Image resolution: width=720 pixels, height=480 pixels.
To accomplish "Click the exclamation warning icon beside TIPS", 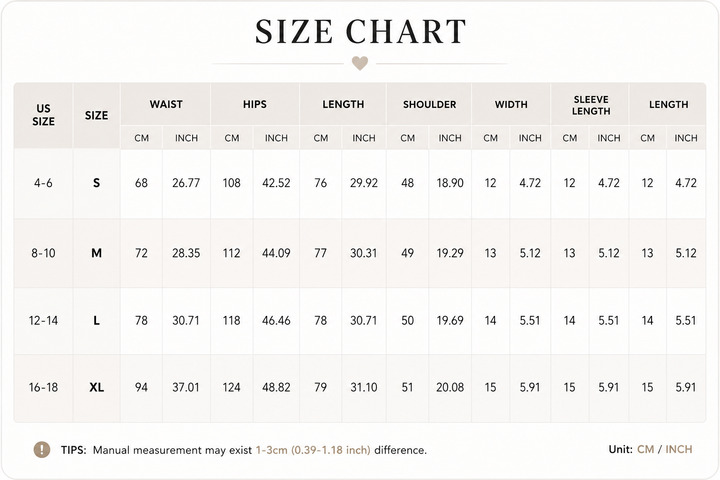I will tap(42, 449).
